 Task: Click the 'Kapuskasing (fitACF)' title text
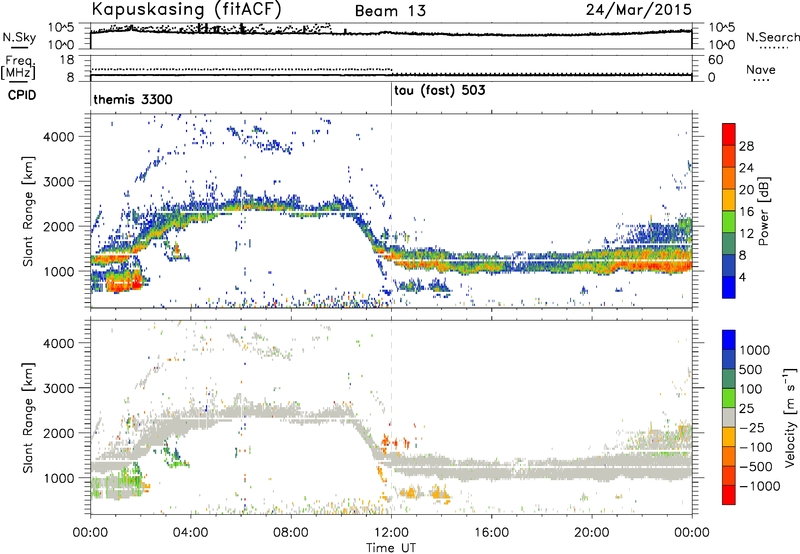(187, 9)
